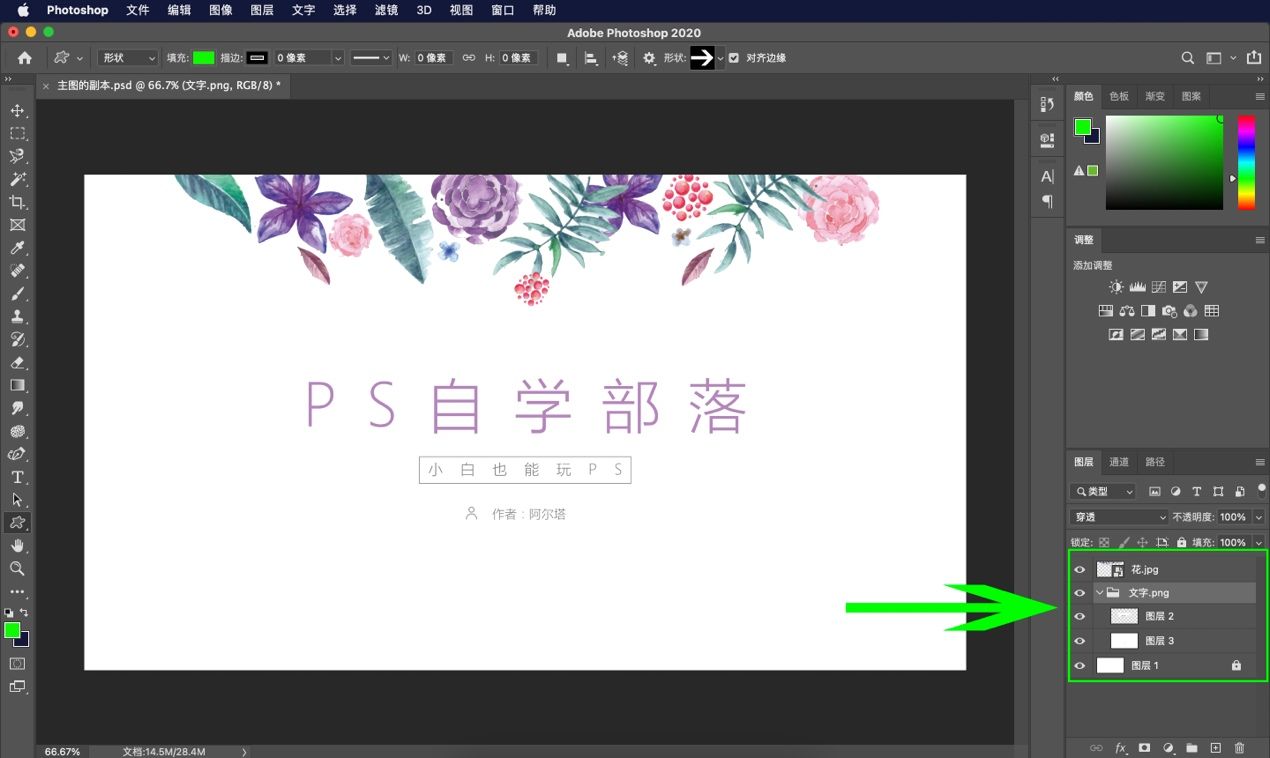Screen dimensions: 1270x758
Task: Open the 滤镜 menu
Action: [x=386, y=11]
